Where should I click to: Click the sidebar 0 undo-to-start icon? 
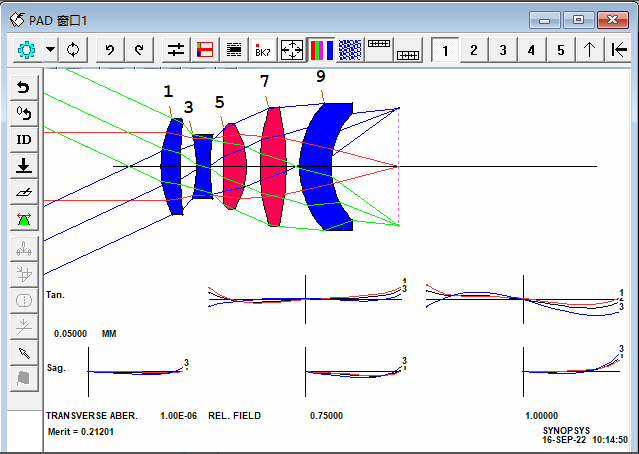click(x=24, y=113)
